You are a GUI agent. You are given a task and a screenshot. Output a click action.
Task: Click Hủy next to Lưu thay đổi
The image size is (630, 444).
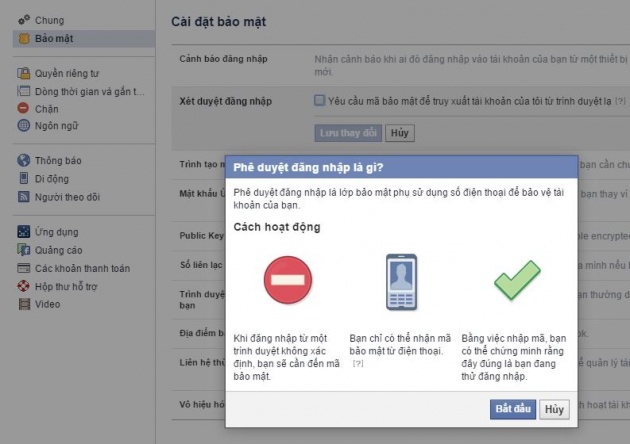(400, 132)
